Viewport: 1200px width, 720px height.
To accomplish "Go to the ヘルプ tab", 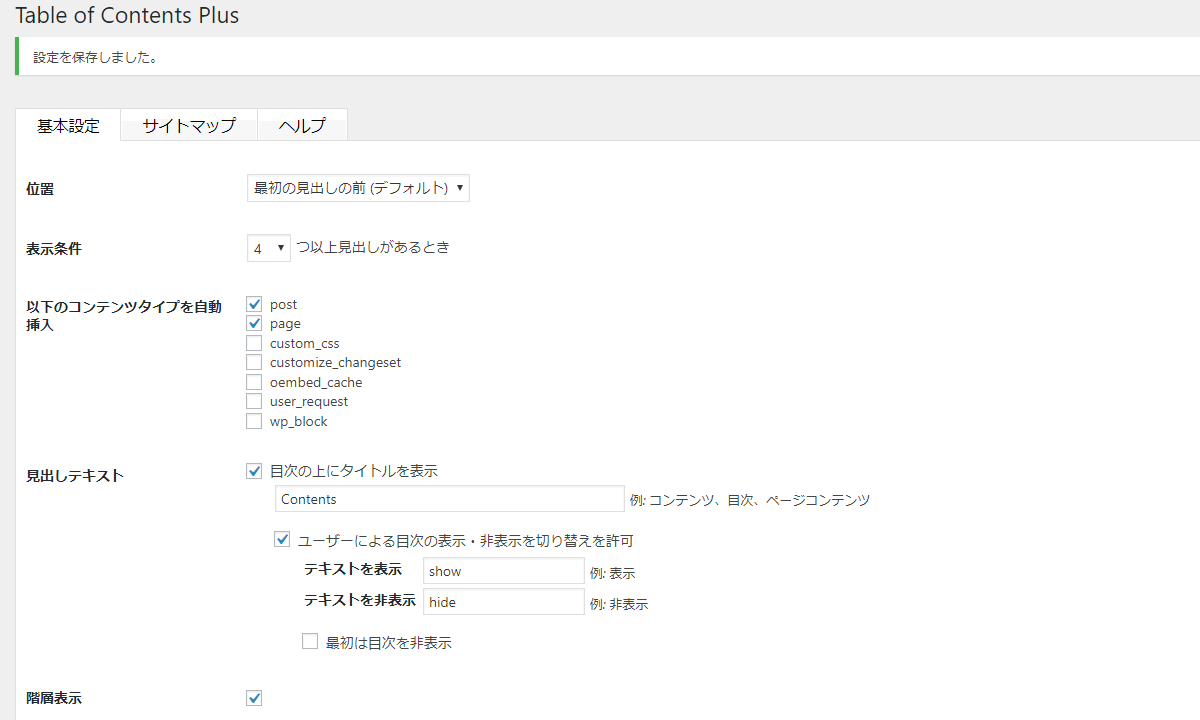I will point(302,126).
